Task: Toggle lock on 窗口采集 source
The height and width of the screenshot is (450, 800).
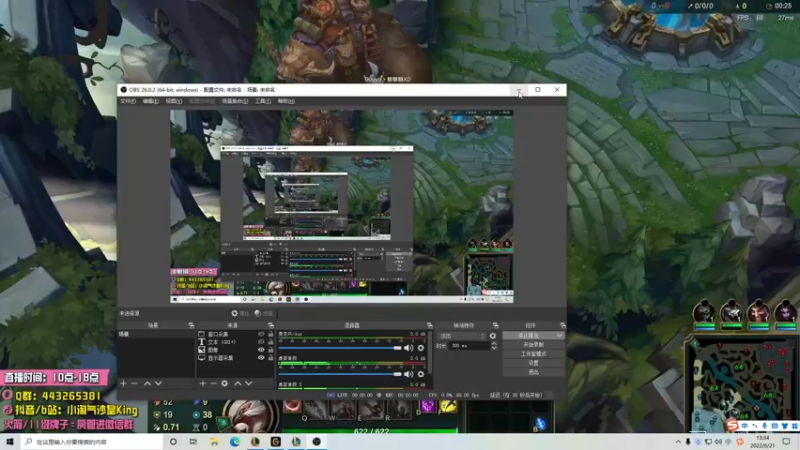Action: 270,334
